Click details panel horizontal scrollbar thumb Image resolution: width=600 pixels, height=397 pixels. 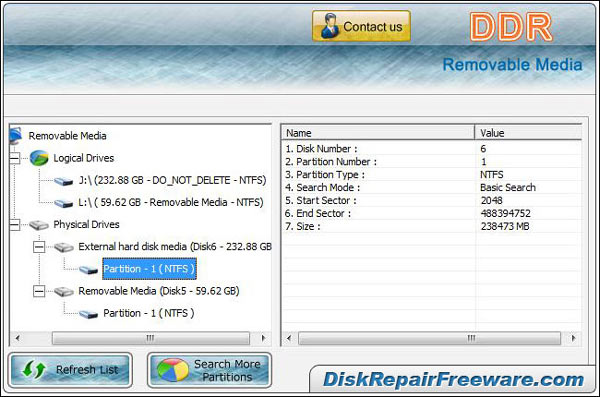[430, 338]
